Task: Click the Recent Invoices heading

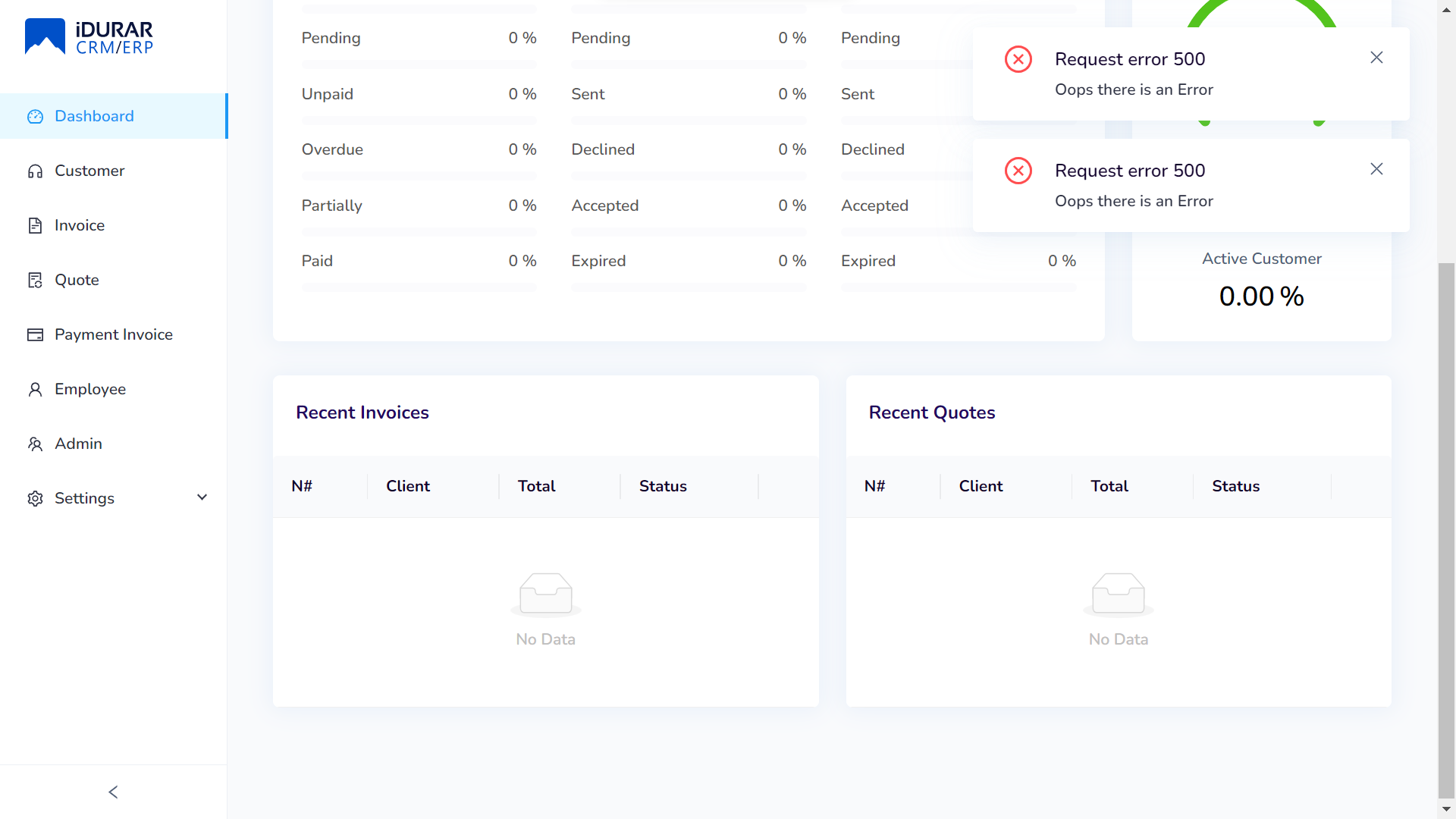Action: [x=362, y=412]
